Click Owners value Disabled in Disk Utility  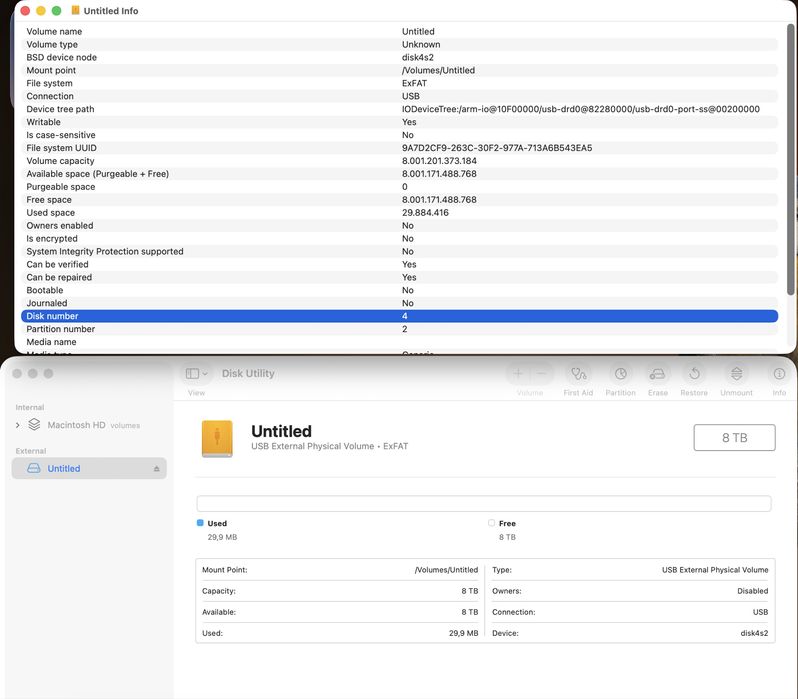pos(753,591)
